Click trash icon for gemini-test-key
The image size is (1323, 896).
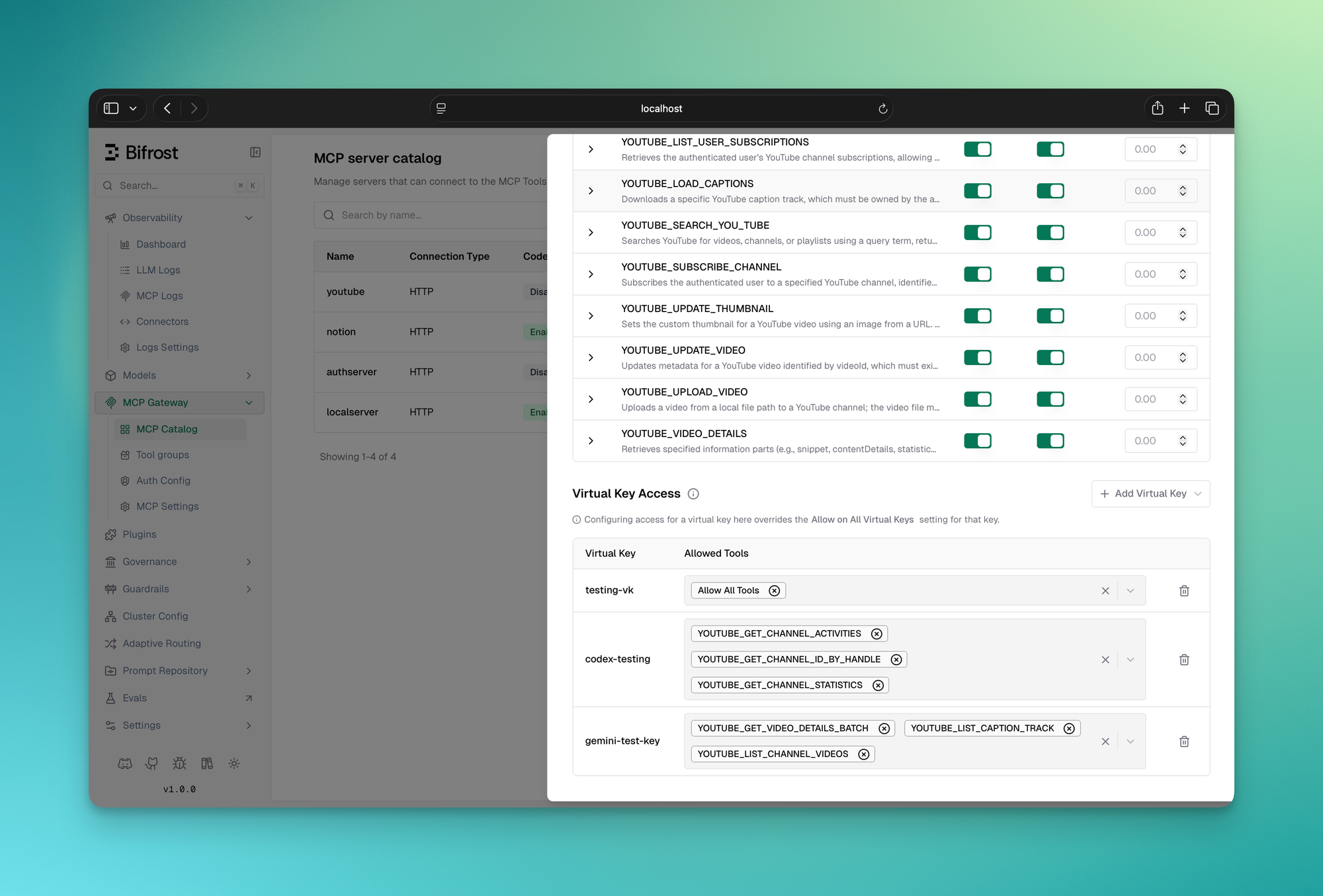point(1184,741)
